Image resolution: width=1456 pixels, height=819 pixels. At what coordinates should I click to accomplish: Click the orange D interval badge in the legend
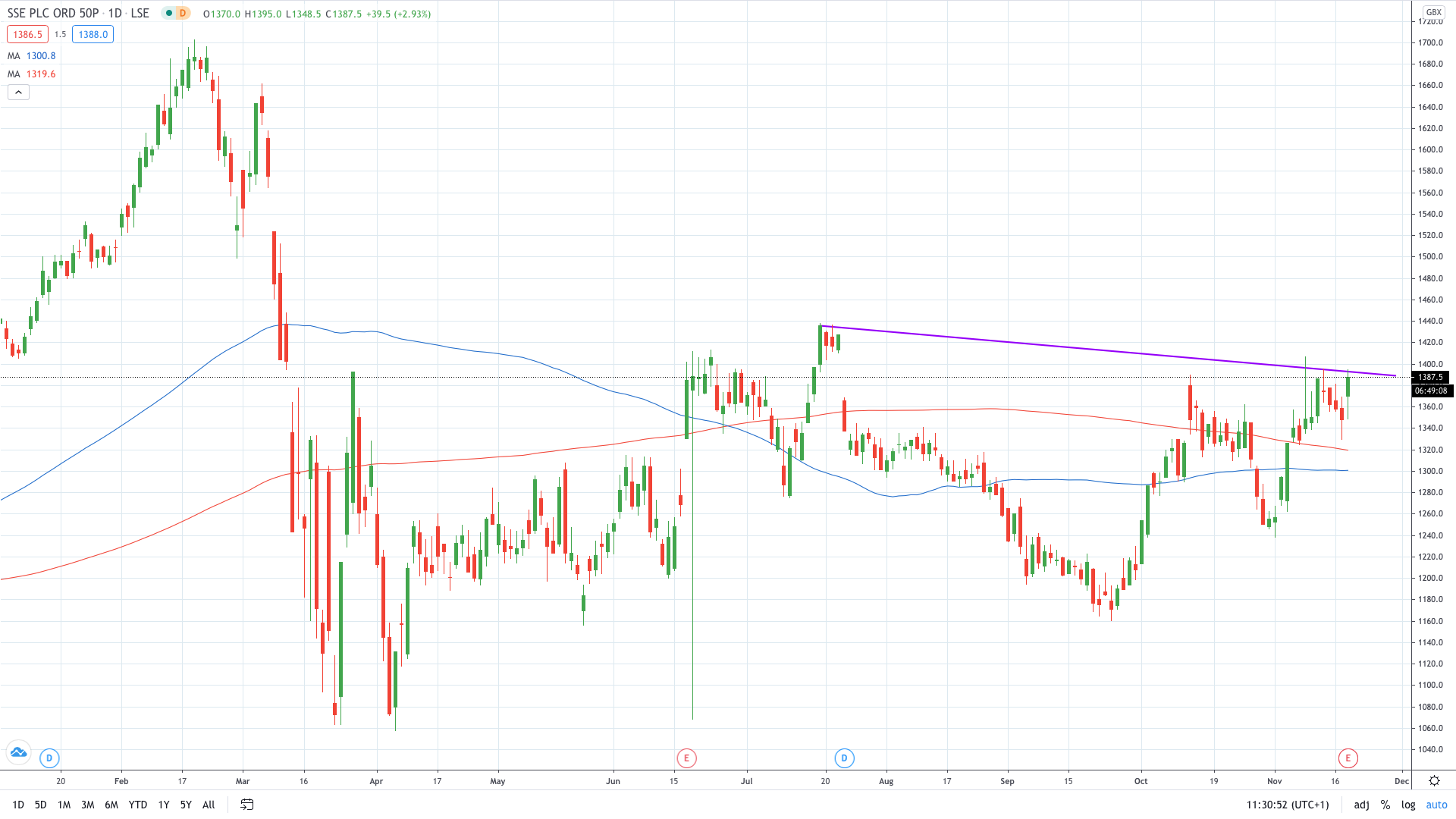182,13
